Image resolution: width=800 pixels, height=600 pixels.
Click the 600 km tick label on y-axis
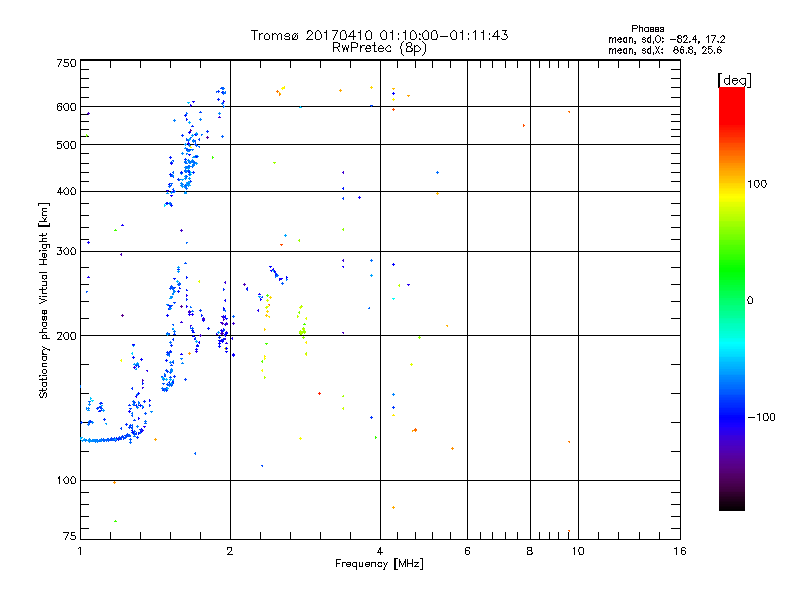pos(66,107)
